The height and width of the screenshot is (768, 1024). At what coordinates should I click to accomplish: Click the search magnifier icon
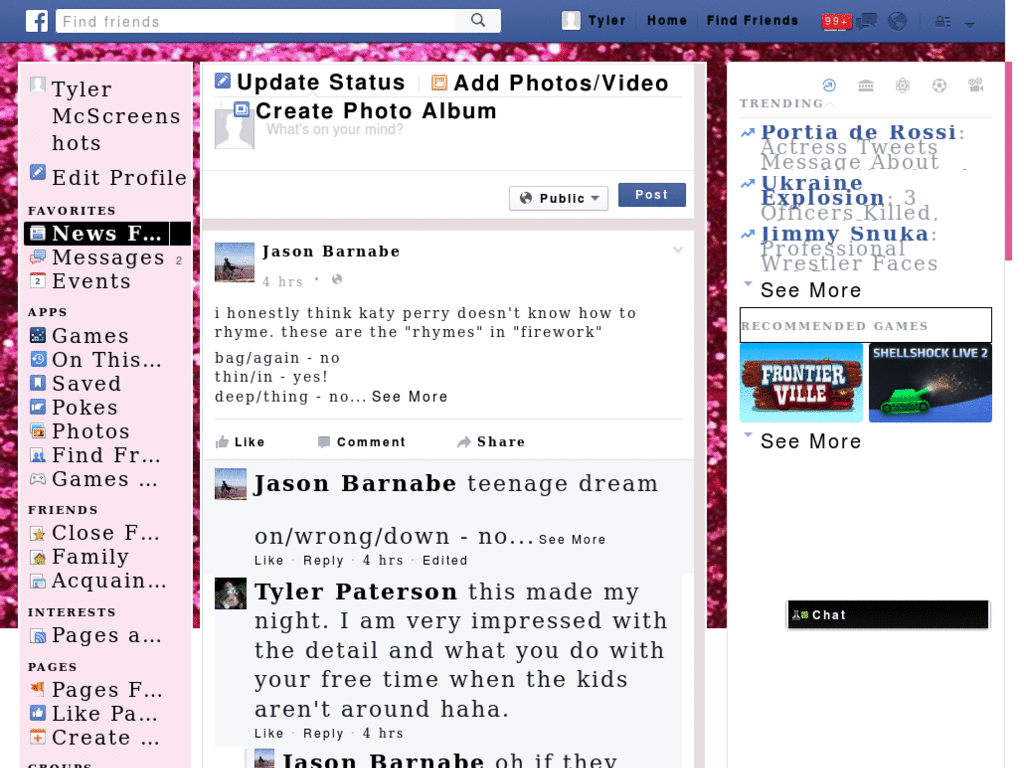point(478,20)
